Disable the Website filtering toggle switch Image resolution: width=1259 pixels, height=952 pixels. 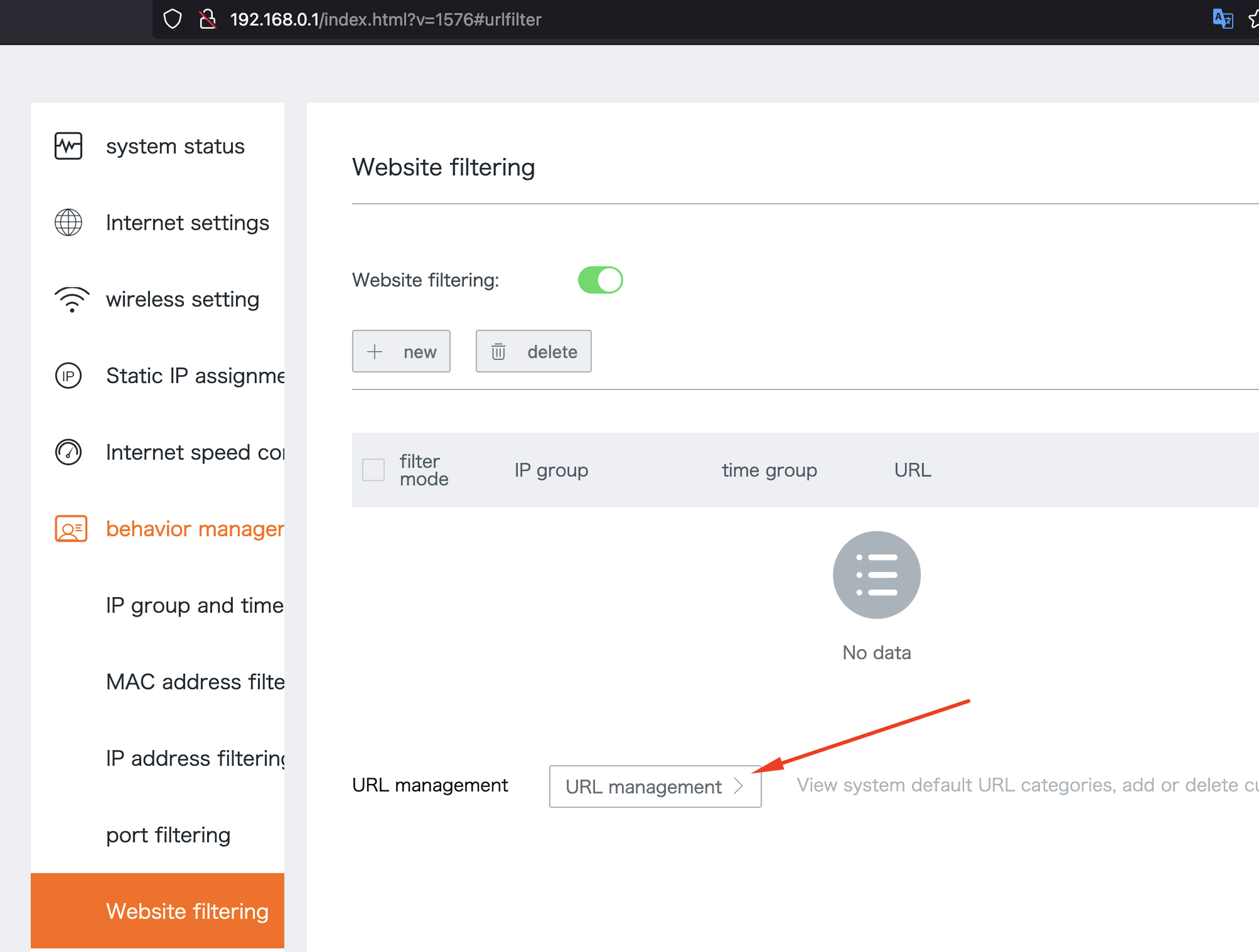click(600, 280)
